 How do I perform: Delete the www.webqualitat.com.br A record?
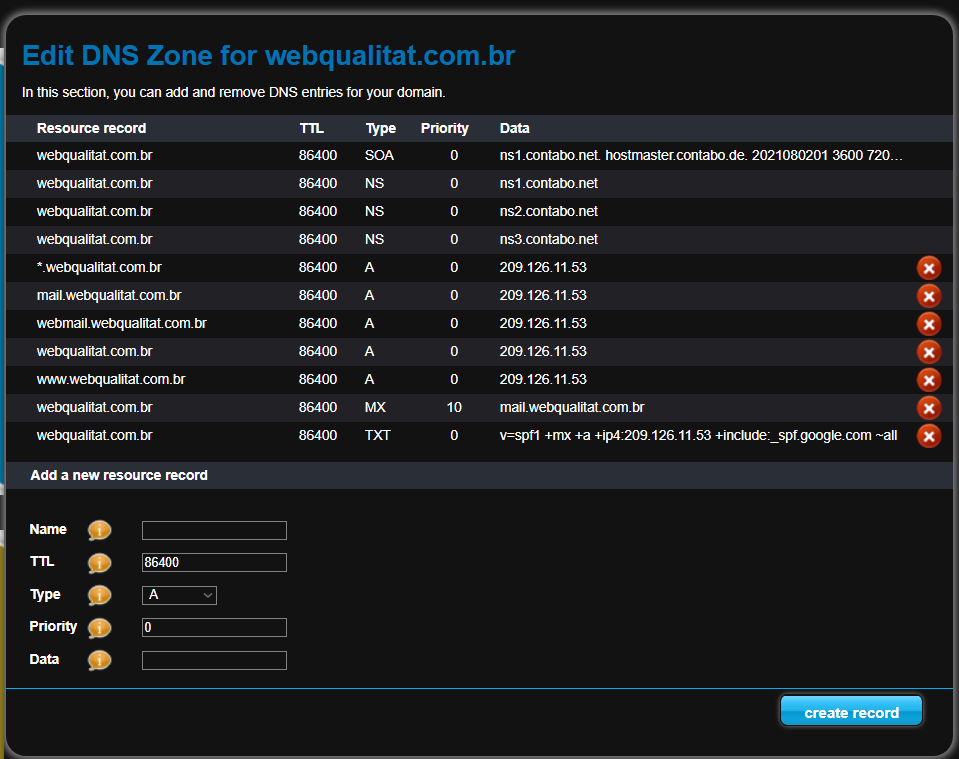point(928,380)
